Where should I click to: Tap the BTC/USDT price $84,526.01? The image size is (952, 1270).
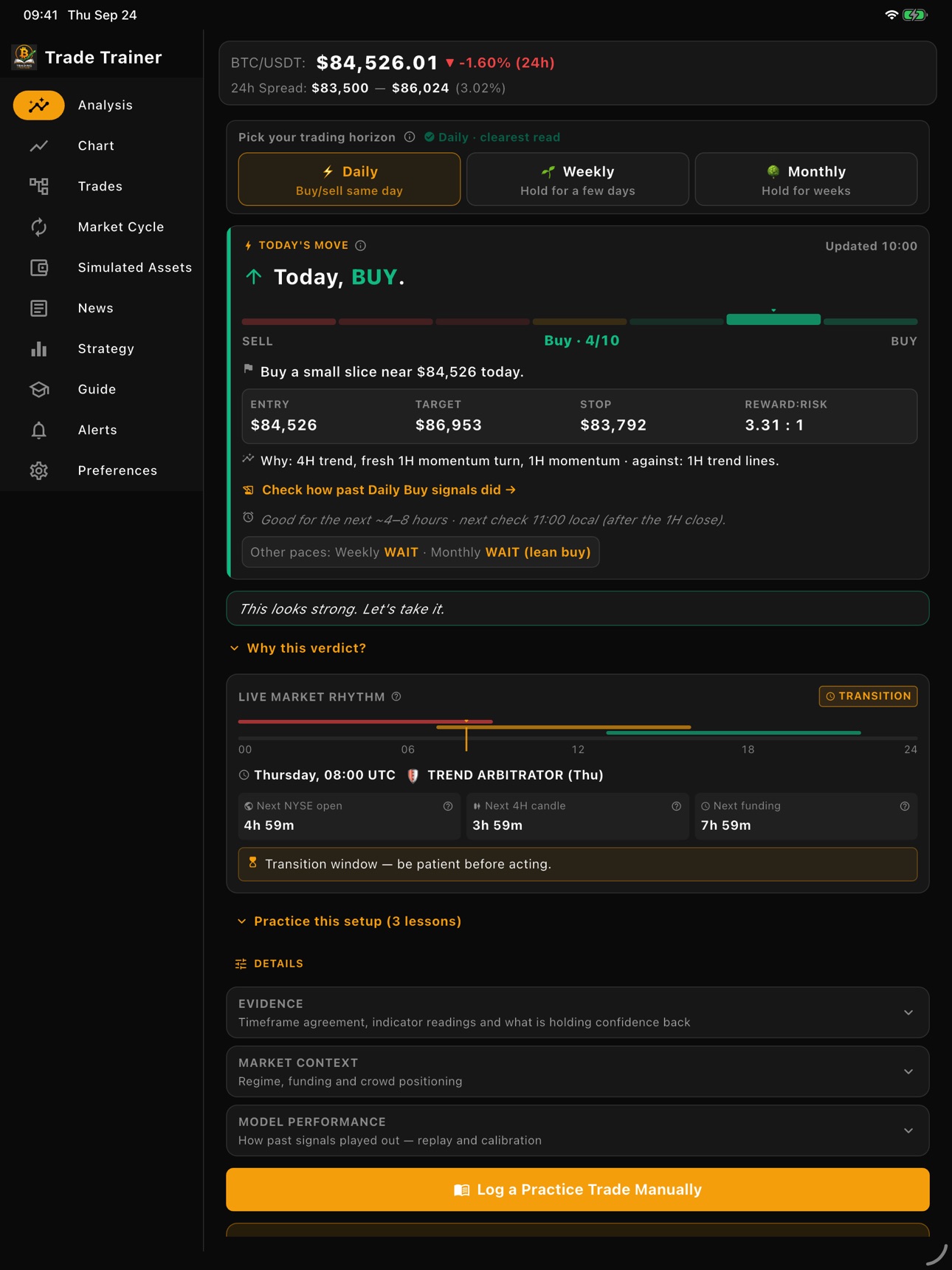(x=377, y=63)
